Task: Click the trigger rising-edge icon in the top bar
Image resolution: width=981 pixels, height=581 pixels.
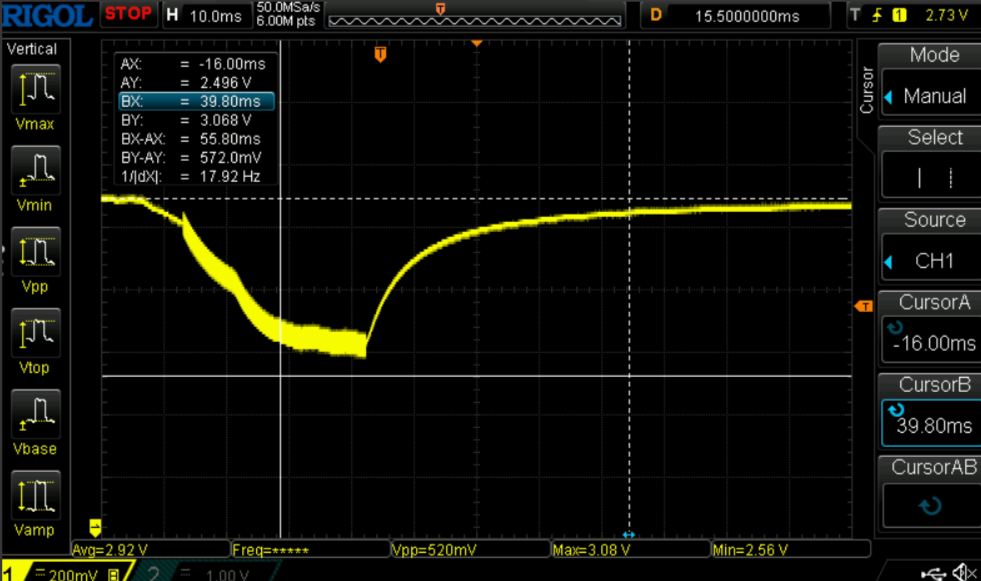Action: 877,15
